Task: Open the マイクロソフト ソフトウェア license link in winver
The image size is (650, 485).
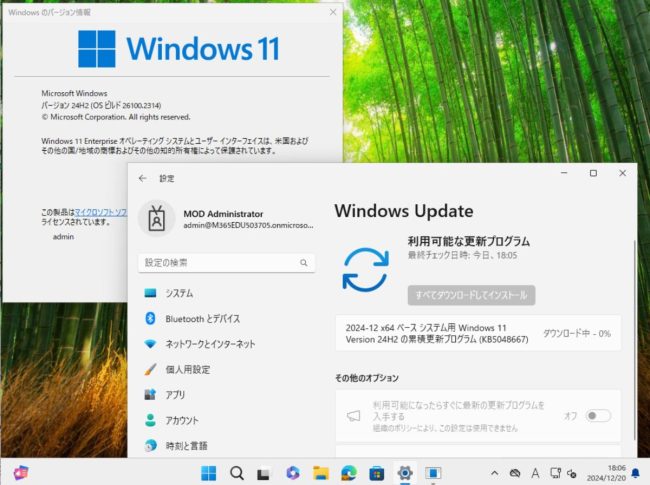Action: click(100, 212)
